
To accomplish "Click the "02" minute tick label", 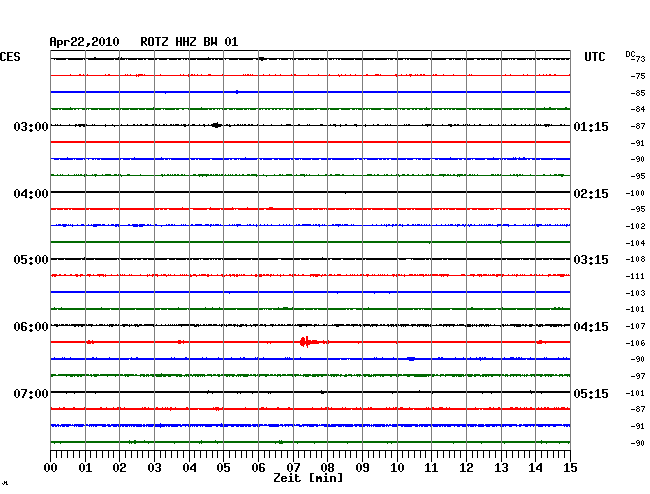I will (x=119, y=467).
